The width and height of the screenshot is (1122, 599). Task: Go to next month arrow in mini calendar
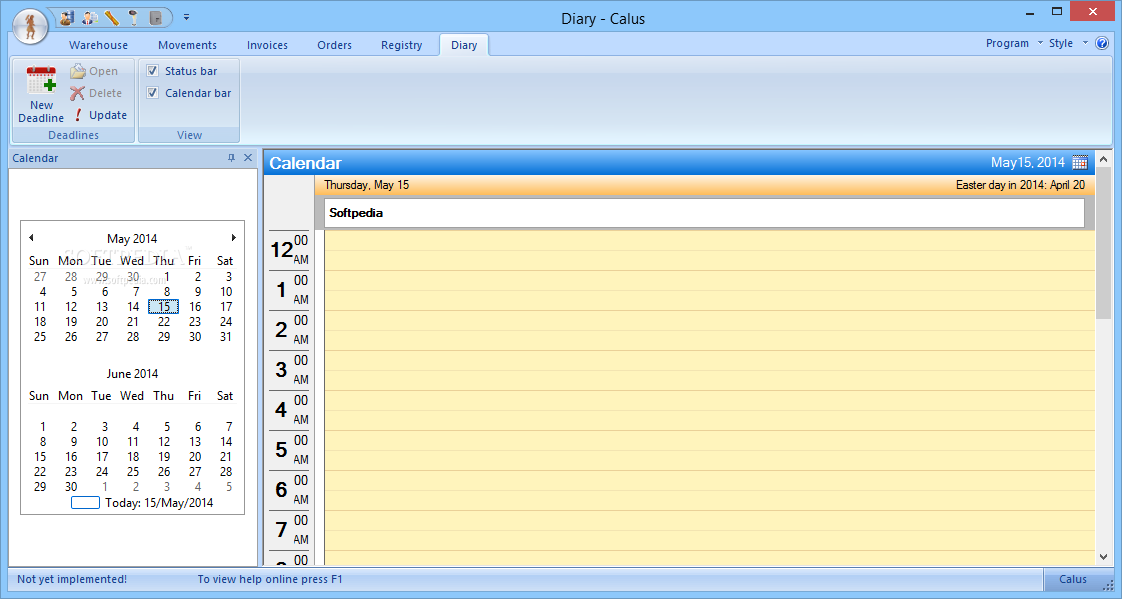tap(233, 238)
